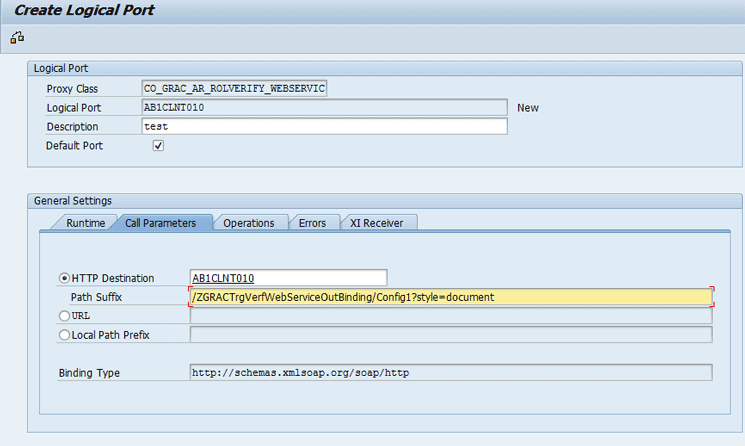745x446 pixels.
Task: Click the New status text beside Logical Port
Action: (528, 108)
